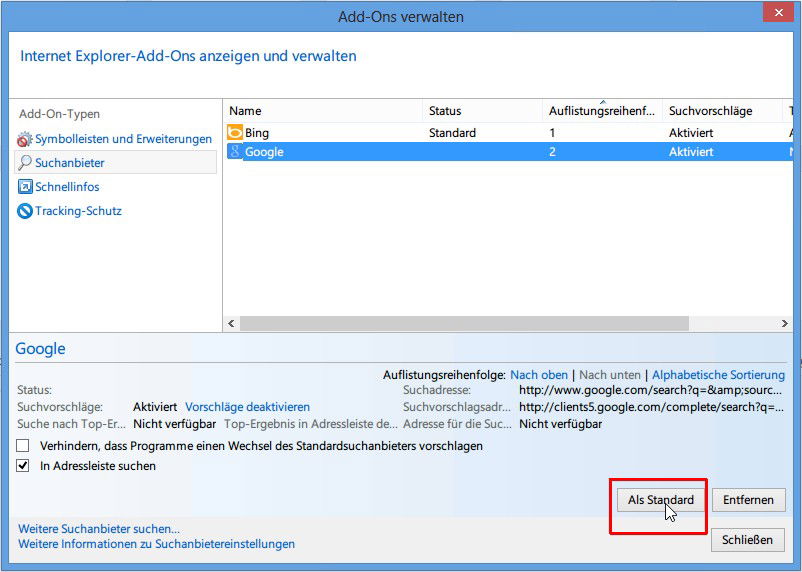This screenshot has width=802, height=572.
Task: Open the Schnellinfos category
Action: click(67, 187)
